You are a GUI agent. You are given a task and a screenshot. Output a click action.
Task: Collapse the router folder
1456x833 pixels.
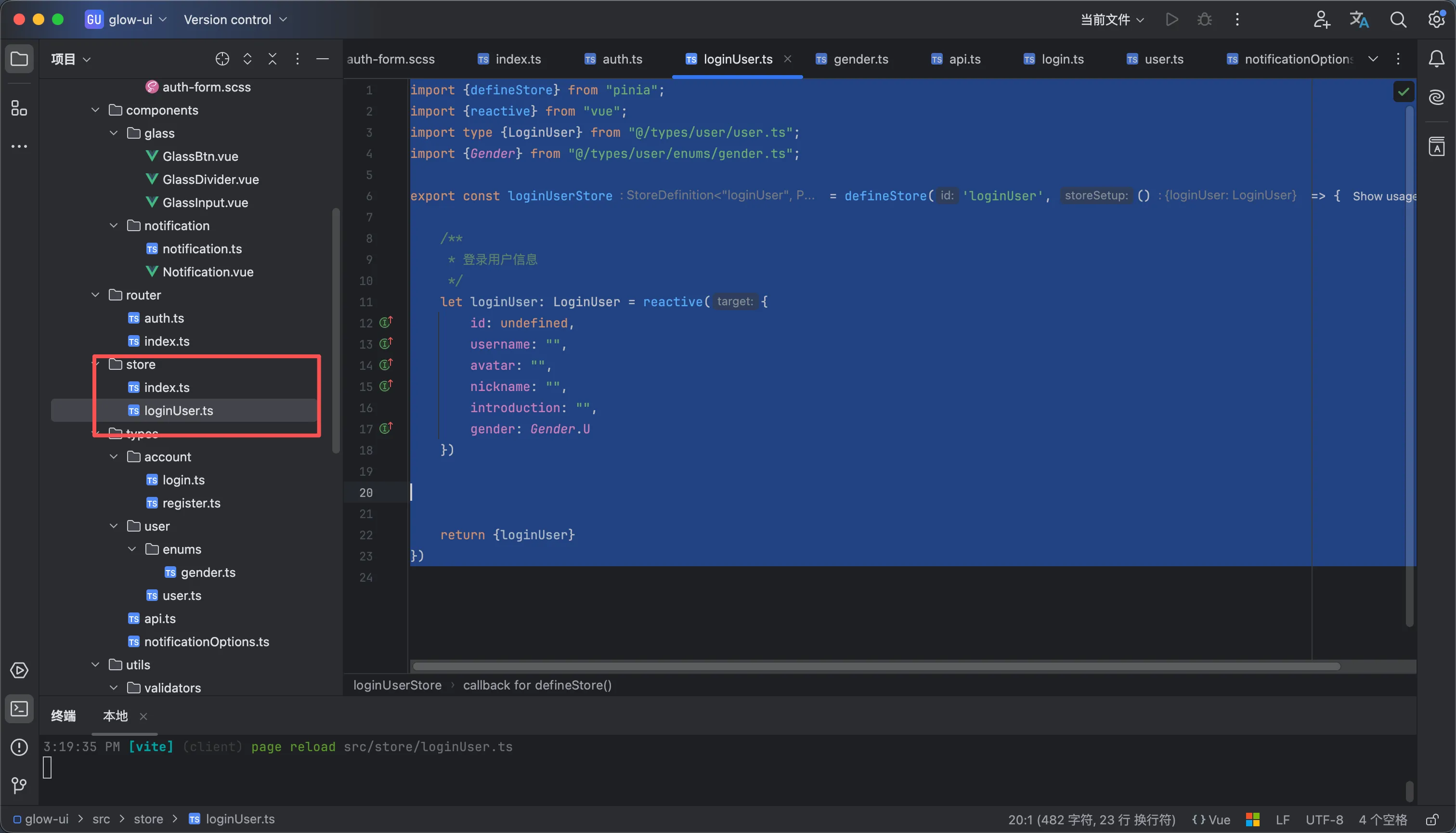pos(95,295)
